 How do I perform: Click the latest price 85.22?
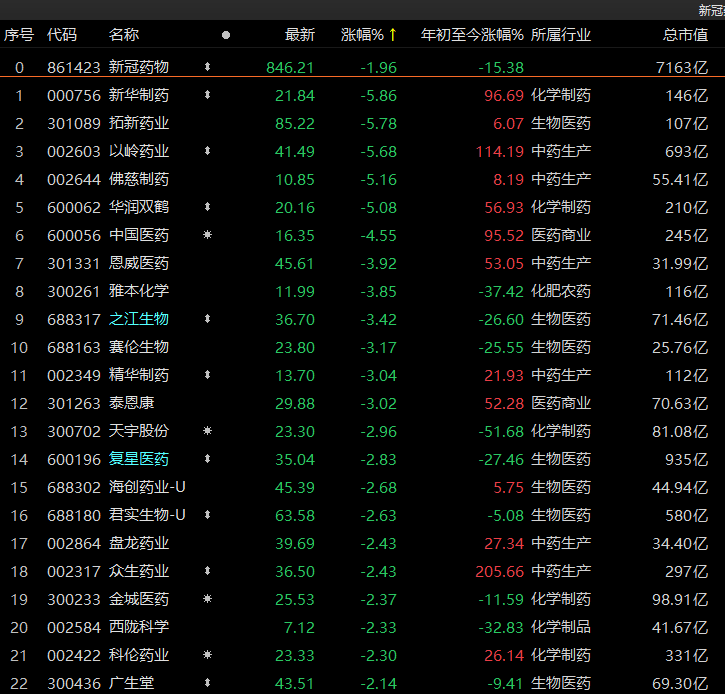coord(295,124)
